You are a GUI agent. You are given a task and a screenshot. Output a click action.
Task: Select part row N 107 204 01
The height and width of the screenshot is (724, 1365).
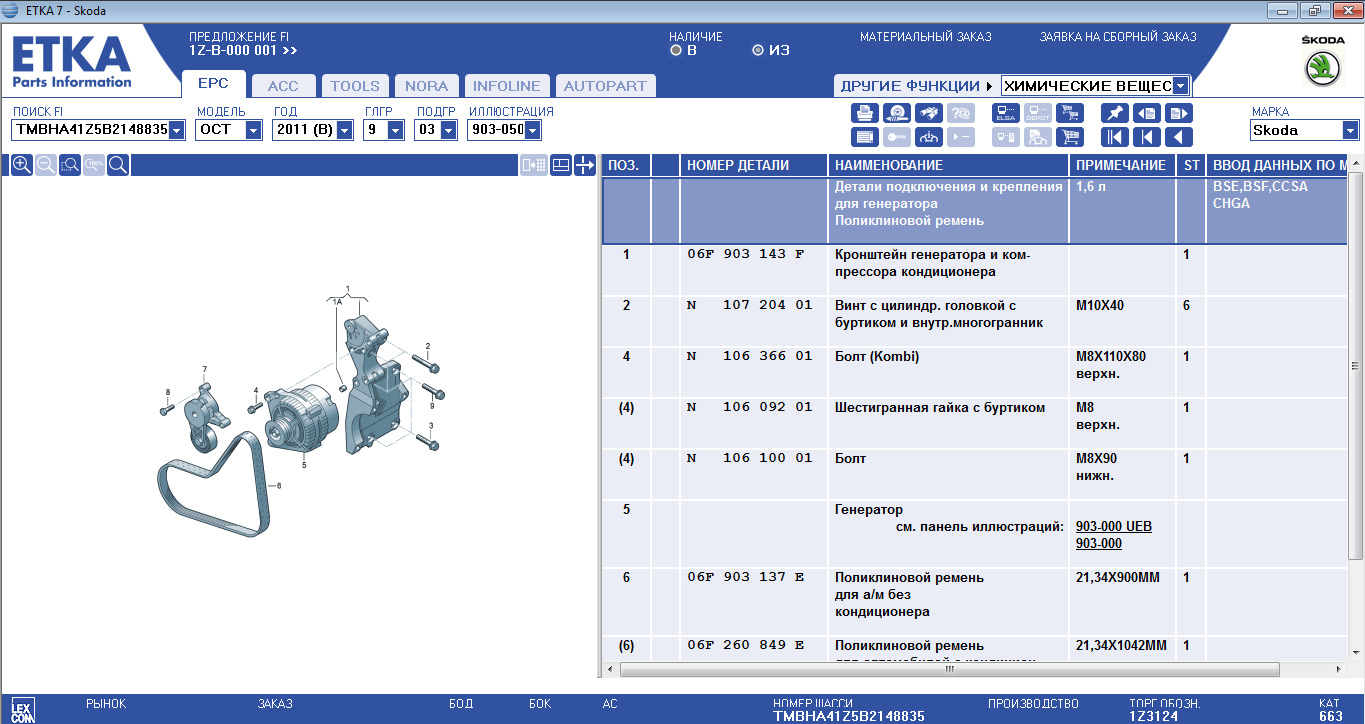(x=975, y=321)
